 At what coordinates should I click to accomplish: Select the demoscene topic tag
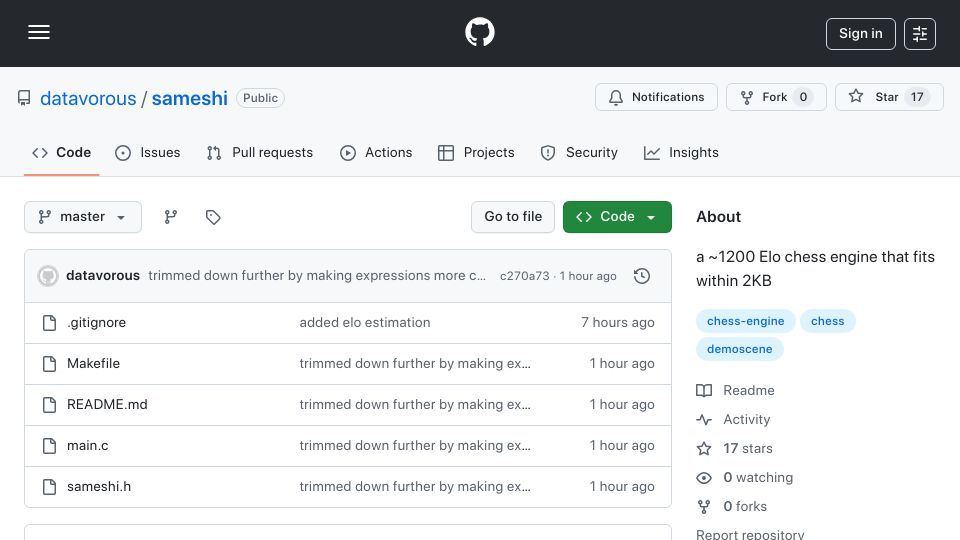pos(740,349)
